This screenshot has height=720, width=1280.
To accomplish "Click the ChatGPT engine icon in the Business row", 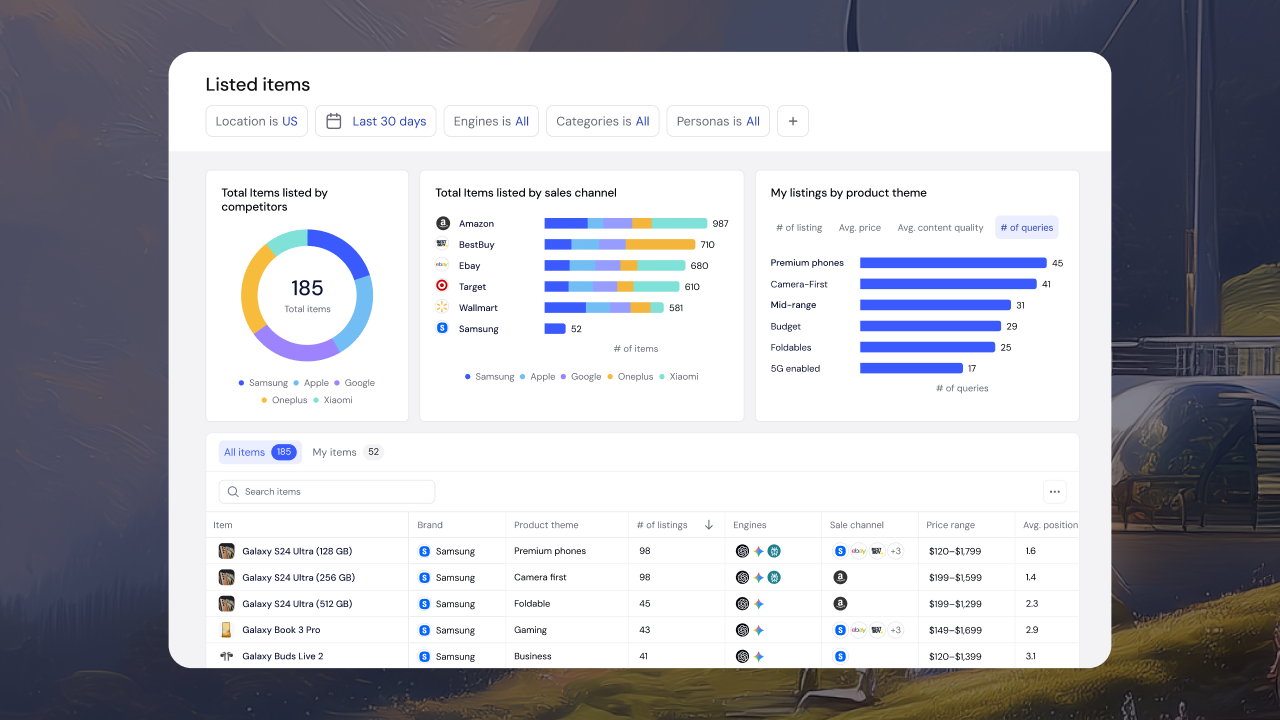I will [742, 656].
